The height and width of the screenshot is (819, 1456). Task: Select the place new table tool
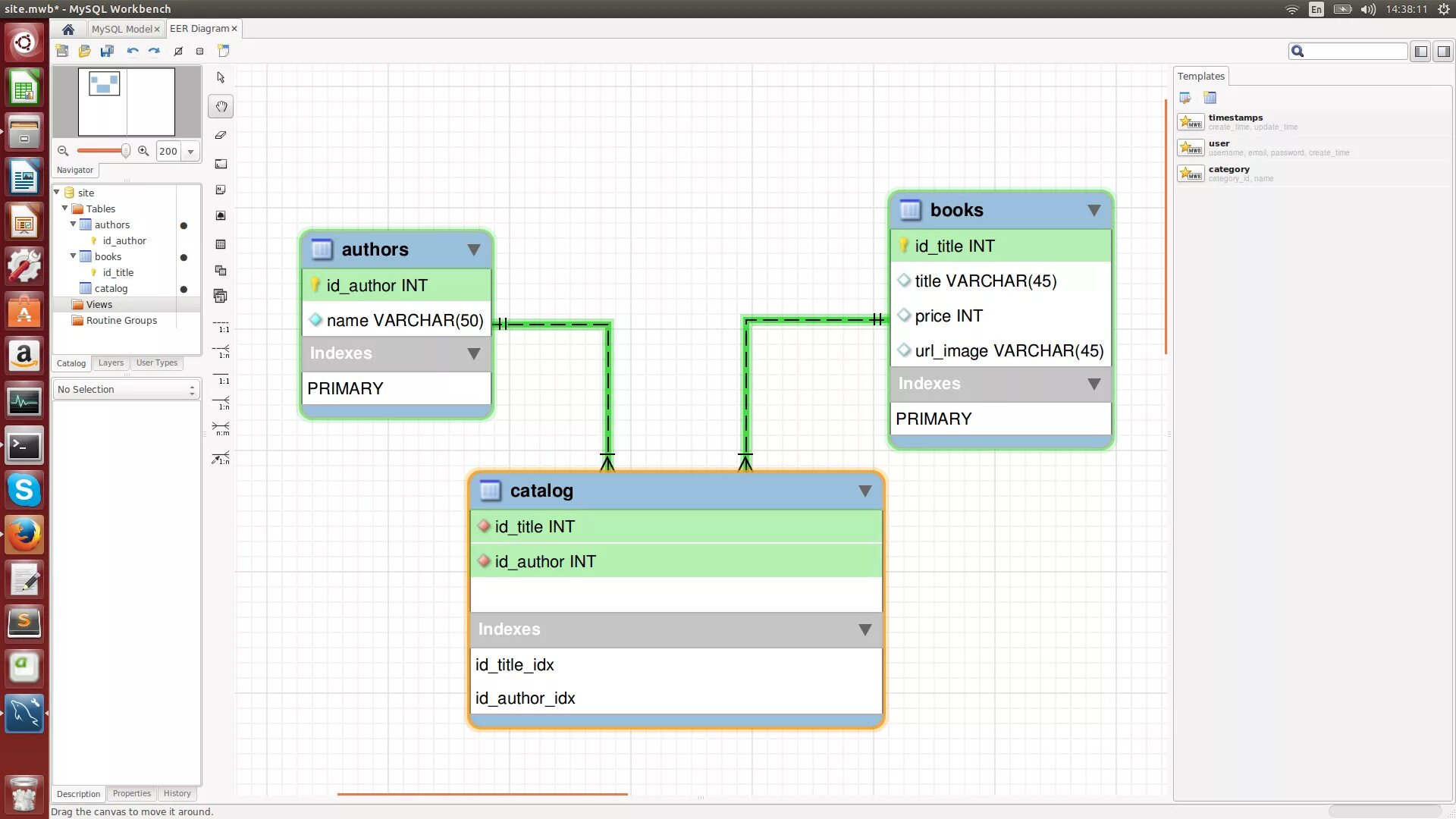tap(221, 244)
